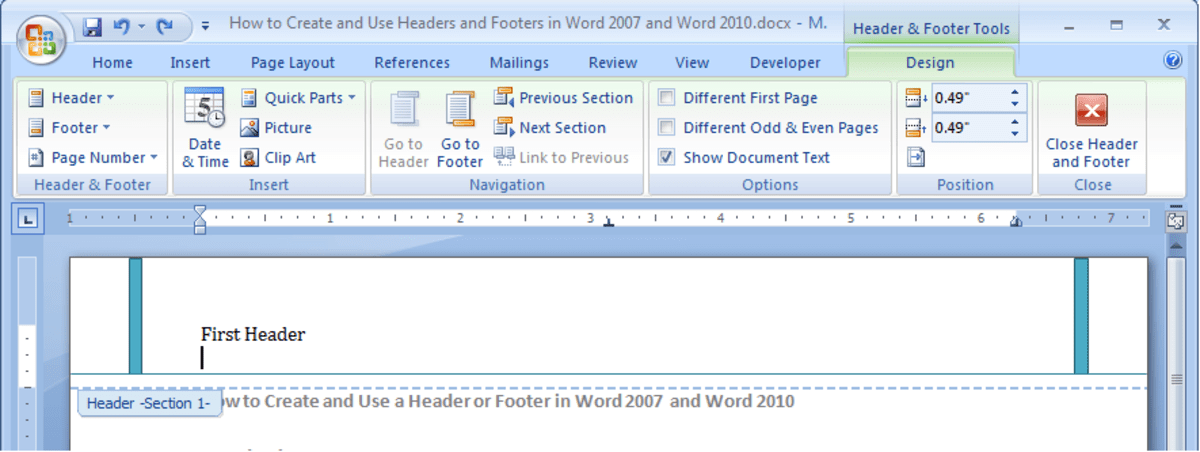Select the Design tab under Header & Footer Tools
The image size is (1200, 452).
point(930,62)
